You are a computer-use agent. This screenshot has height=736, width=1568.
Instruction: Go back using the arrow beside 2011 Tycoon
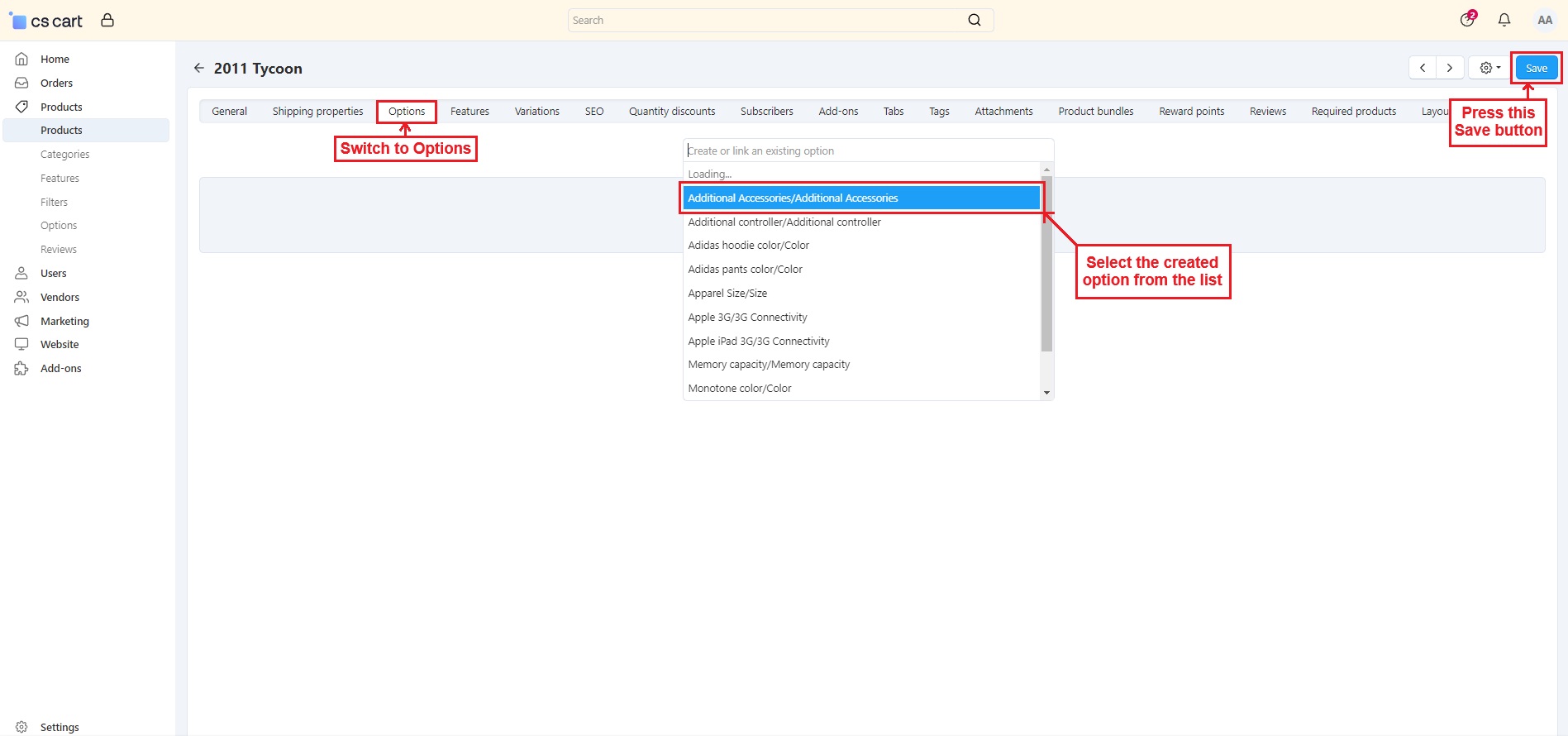198,68
